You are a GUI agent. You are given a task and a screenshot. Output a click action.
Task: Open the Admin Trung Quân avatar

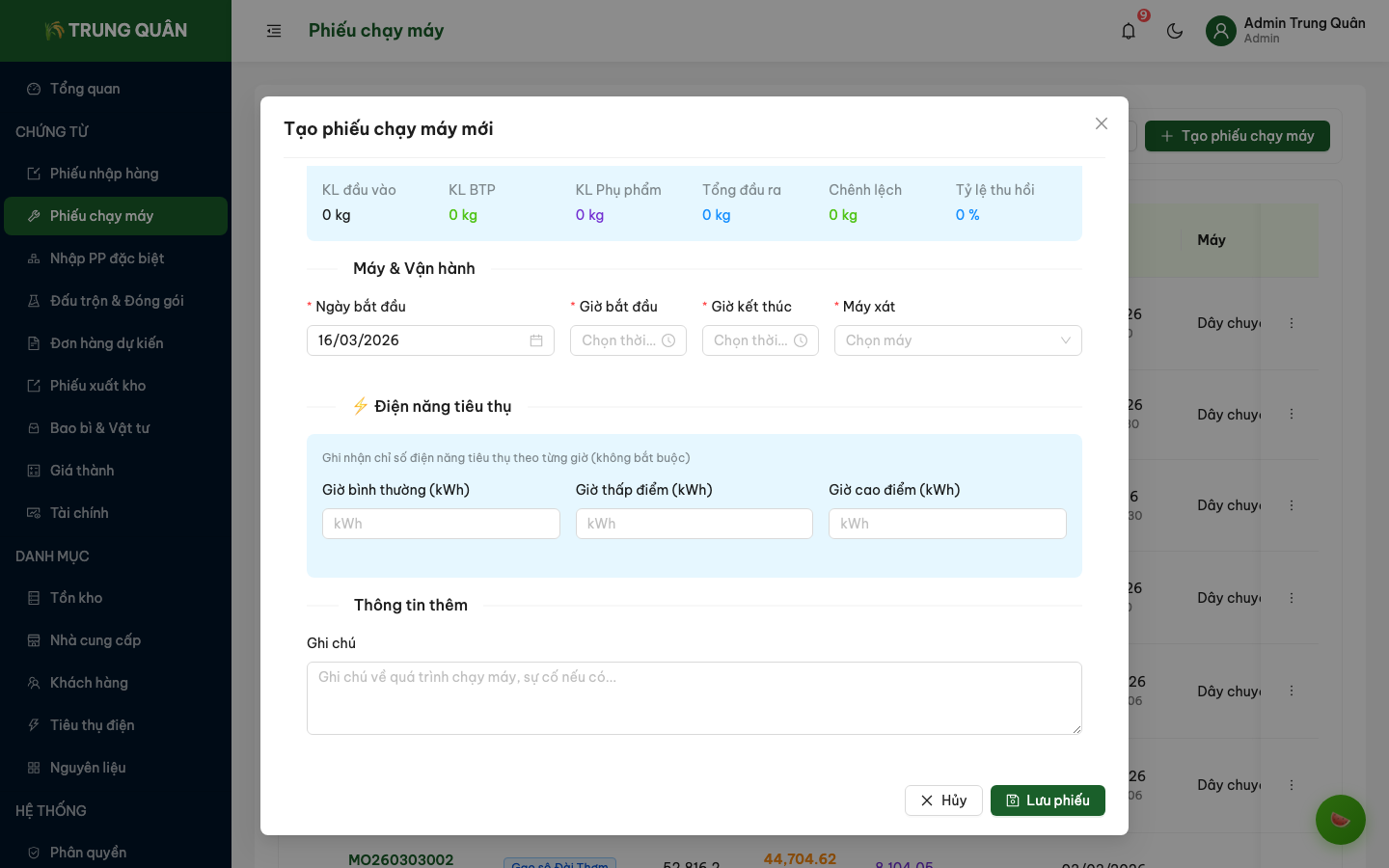pyautogui.click(x=1220, y=31)
